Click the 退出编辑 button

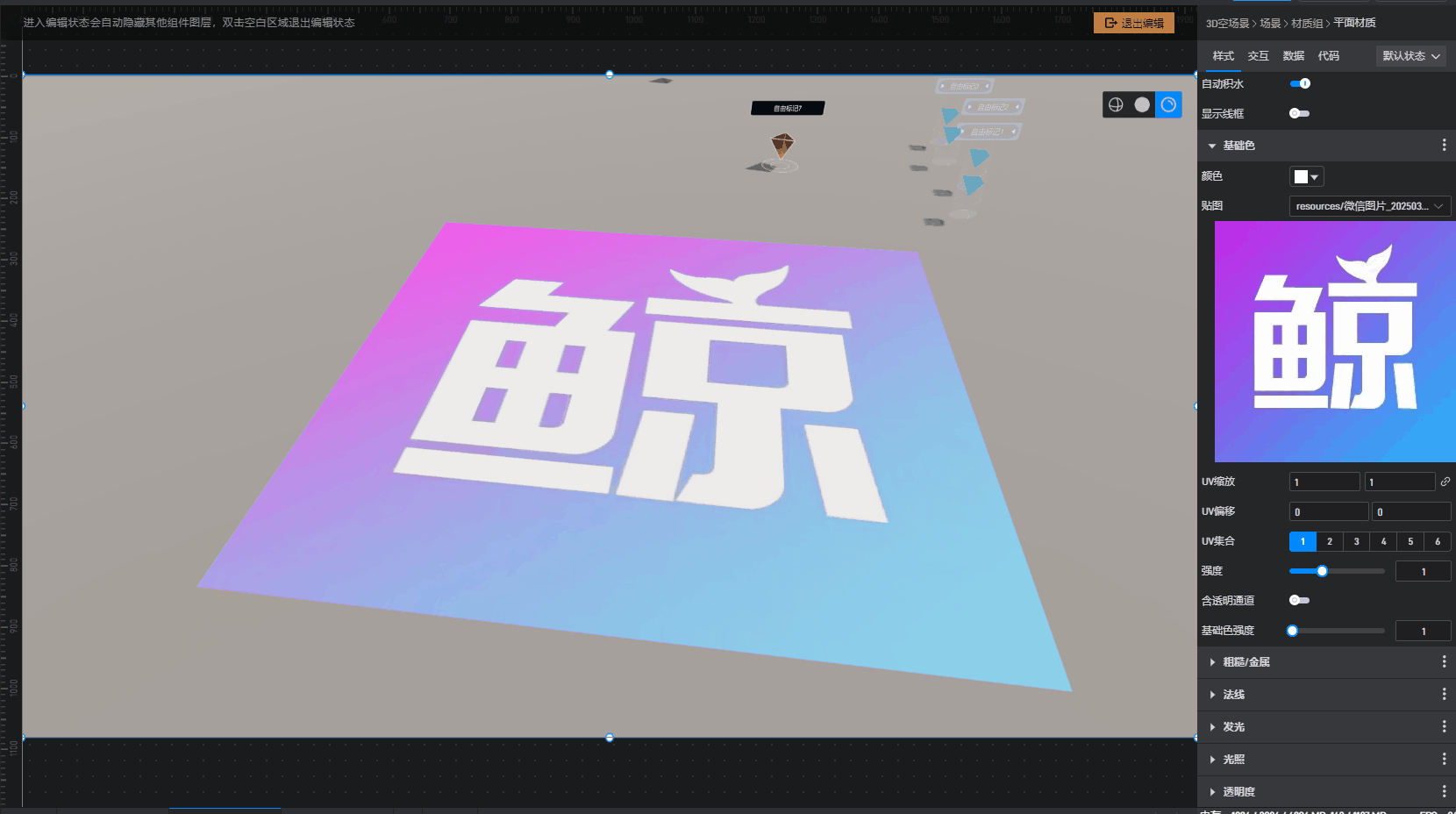point(1134,23)
